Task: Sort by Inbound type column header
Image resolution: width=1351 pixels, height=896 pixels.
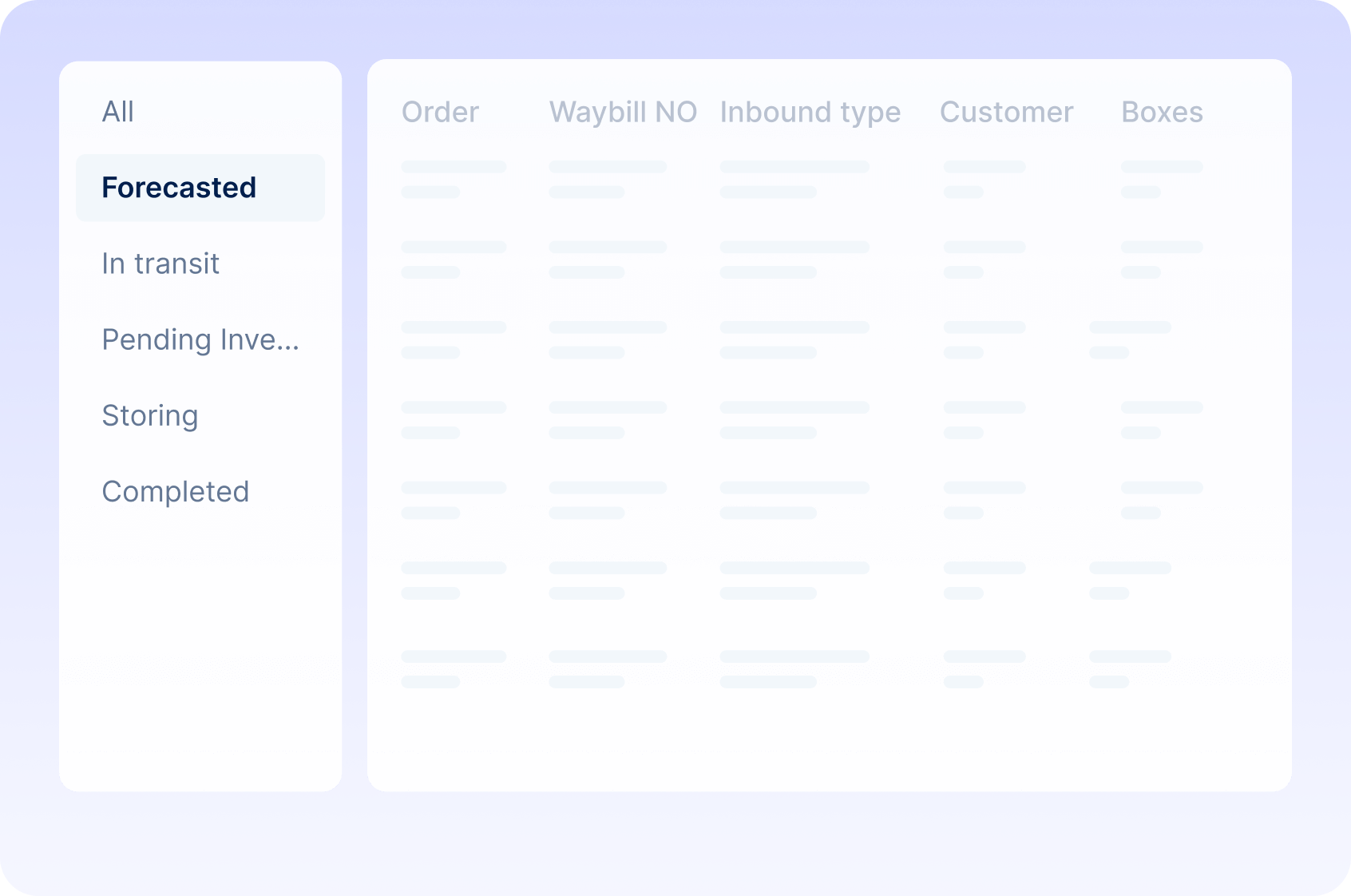Action: coord(810,113)
